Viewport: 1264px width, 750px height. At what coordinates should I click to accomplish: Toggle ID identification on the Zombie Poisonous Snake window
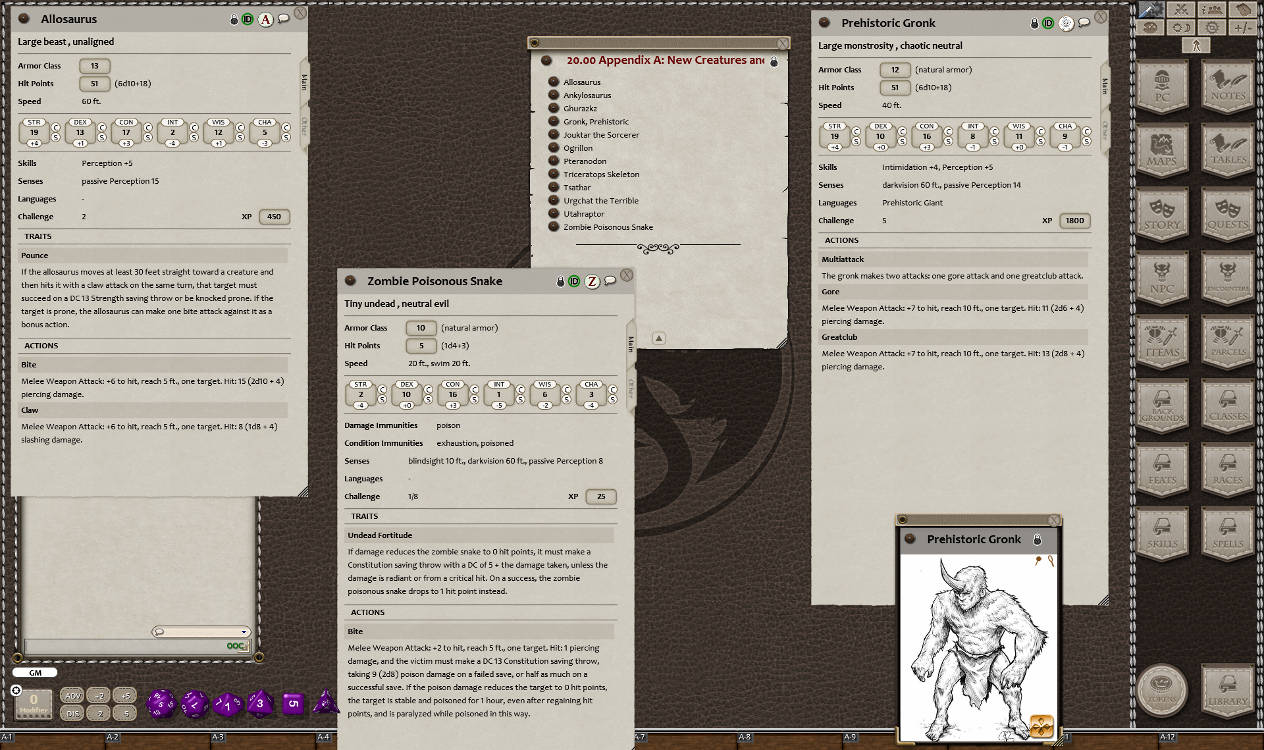tap(573, 281)
